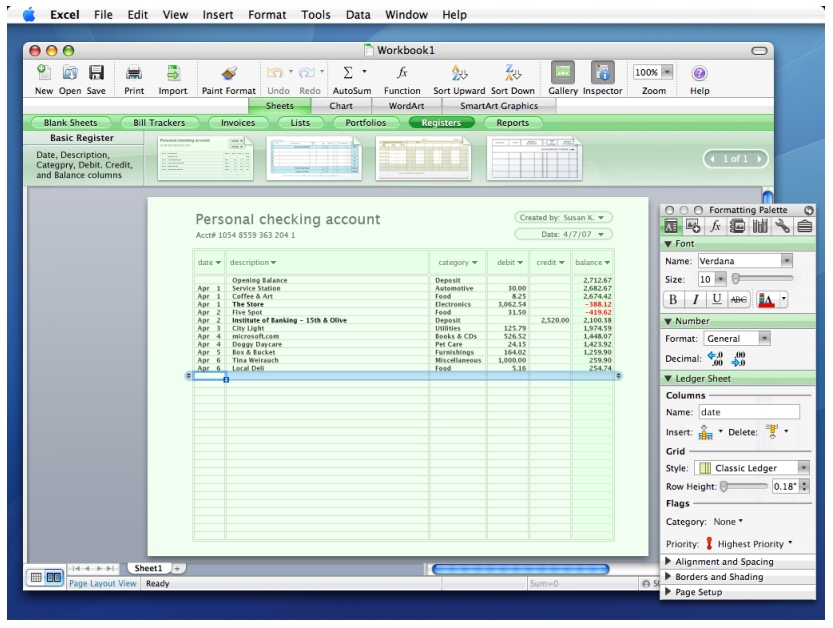The height and width of the screenshot is (628, 833).
Task: Toggle the Gallery button in toolbar
Action: click(x=562, y=73)
